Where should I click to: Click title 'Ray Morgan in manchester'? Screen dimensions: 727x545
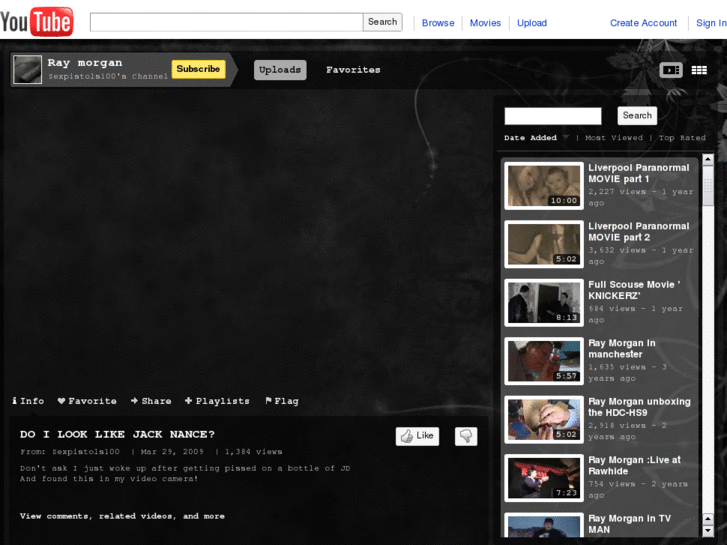point(622,349)
